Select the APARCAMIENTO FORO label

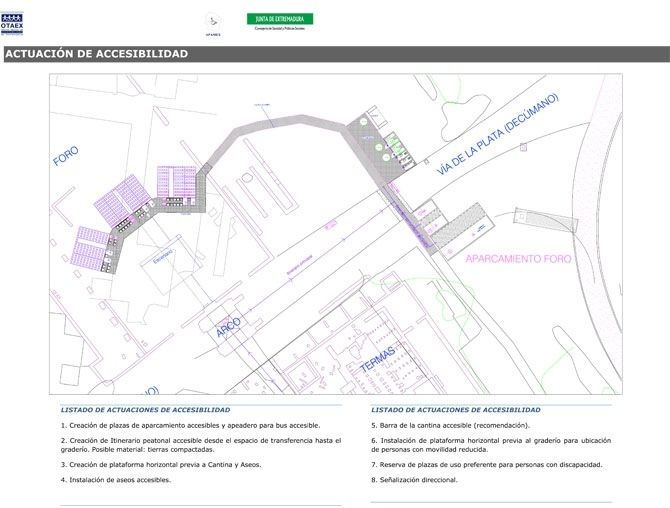click(x=518, y=258)
